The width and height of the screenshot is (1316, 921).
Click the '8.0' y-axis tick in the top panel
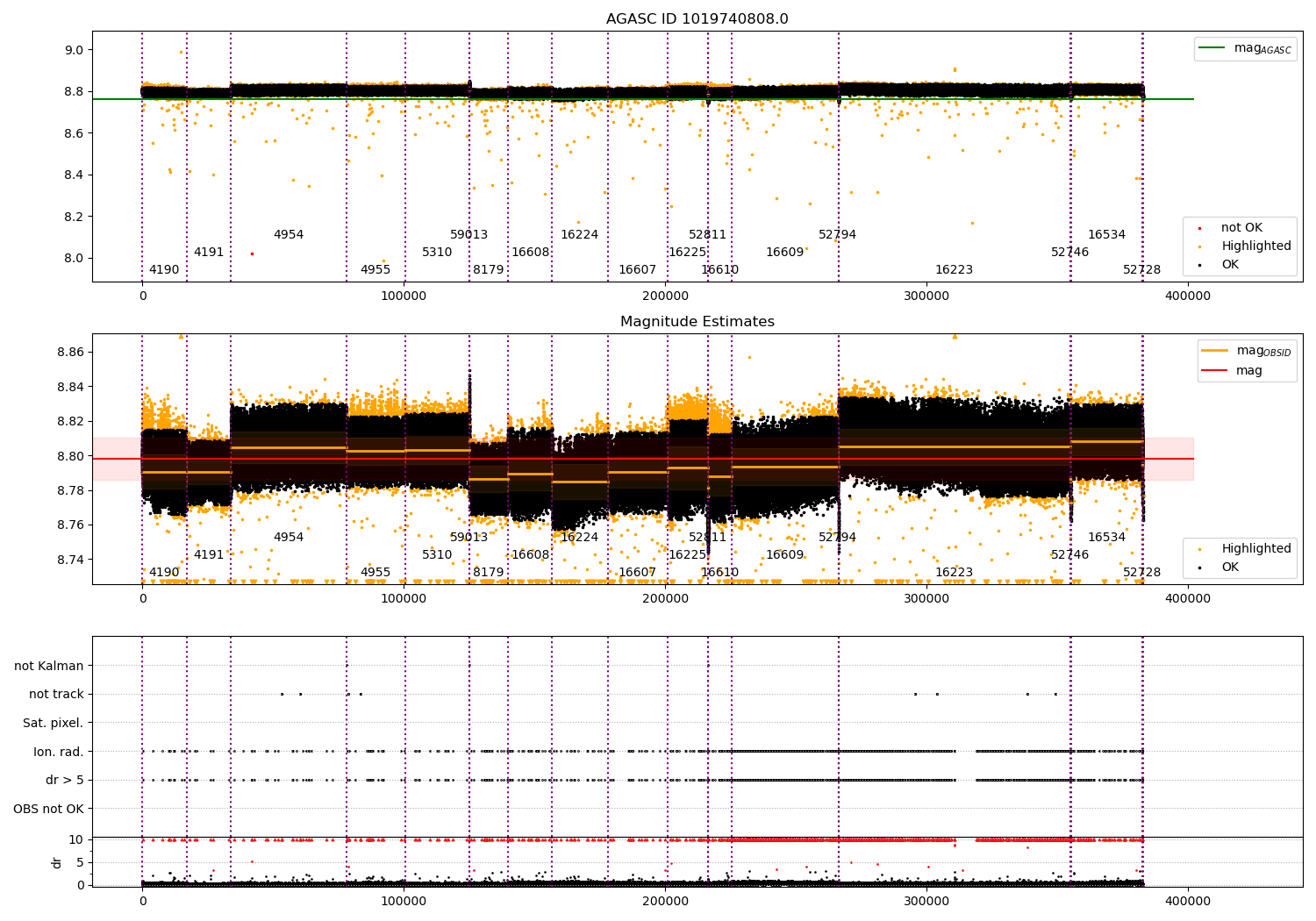coord(74,258)
